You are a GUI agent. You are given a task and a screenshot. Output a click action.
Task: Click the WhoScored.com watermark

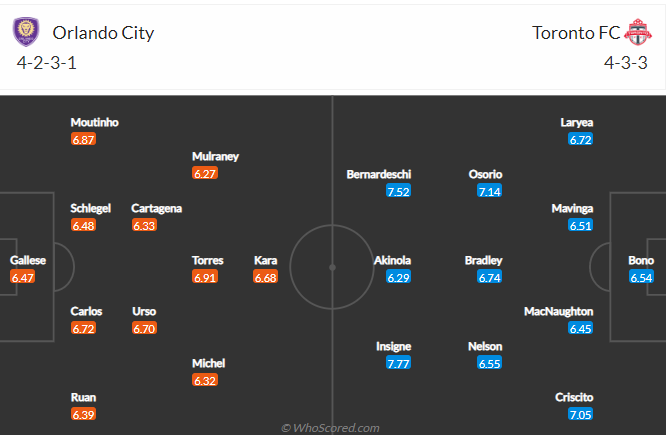coord(330,428)
